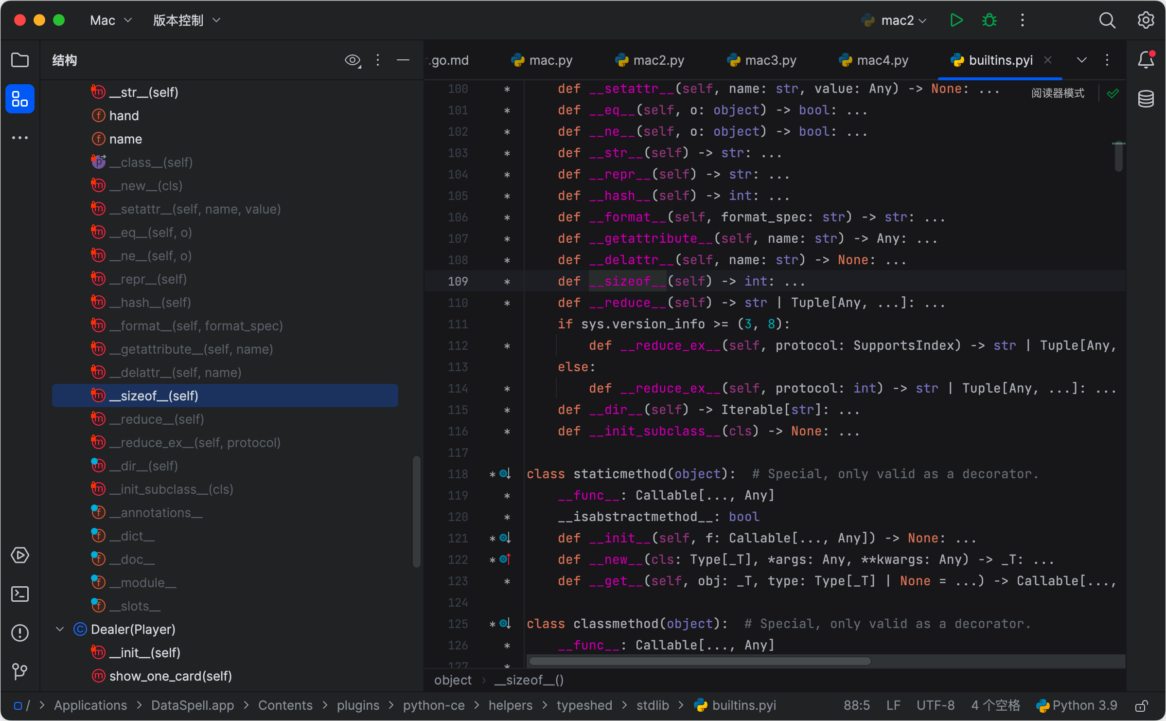Open the Project folder tool window
The height and width of the screenshot is (721, 1166).
coord(20,60)
